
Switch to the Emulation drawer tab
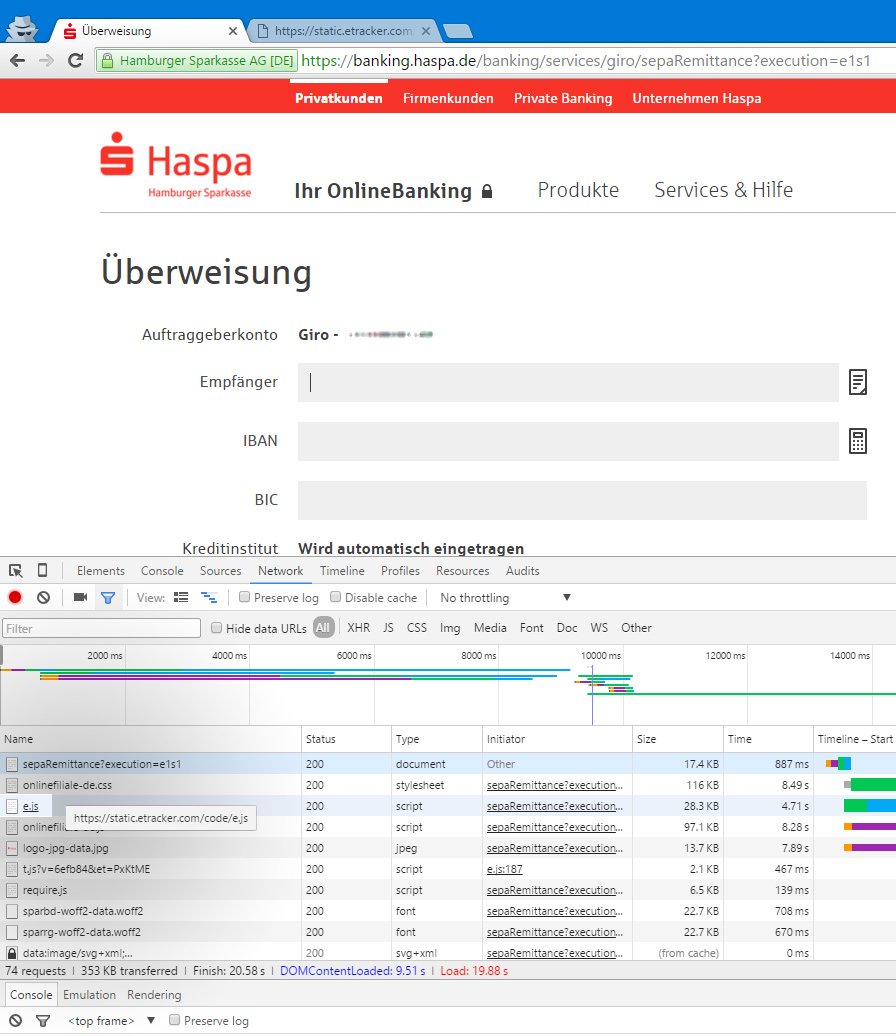click(x=89, y=994)
